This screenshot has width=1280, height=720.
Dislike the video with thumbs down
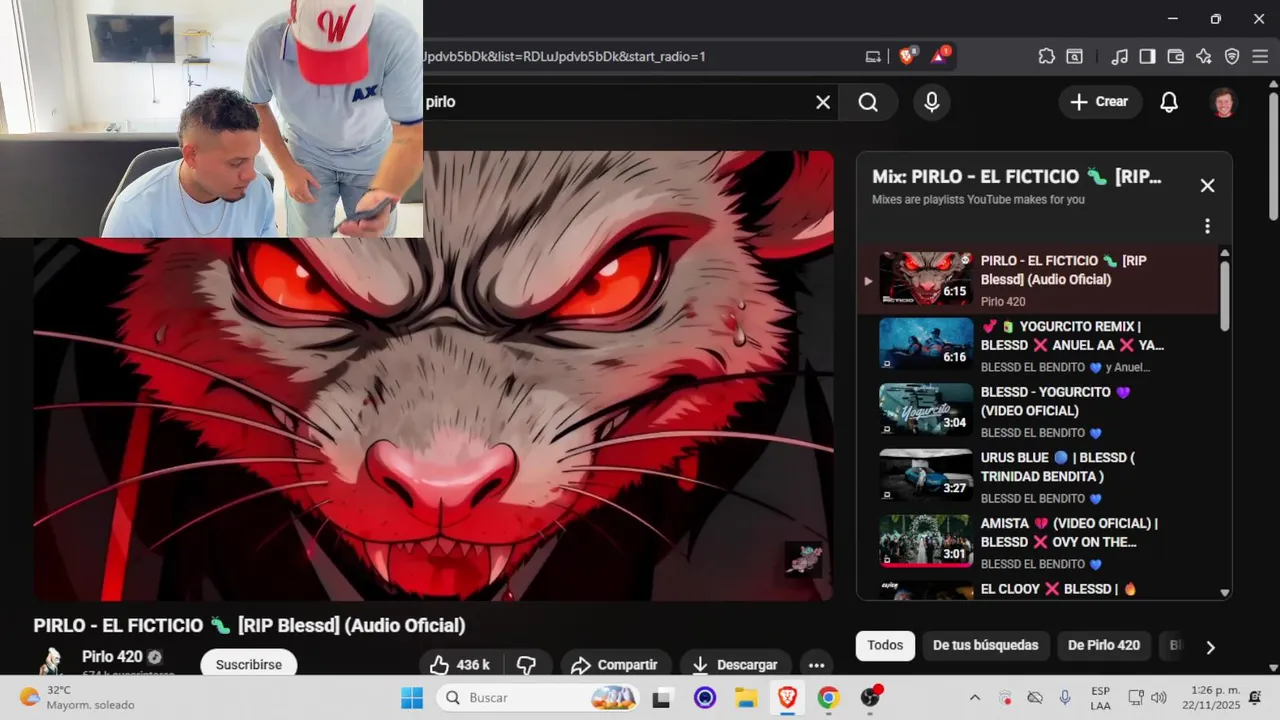[x=527, y=665]
